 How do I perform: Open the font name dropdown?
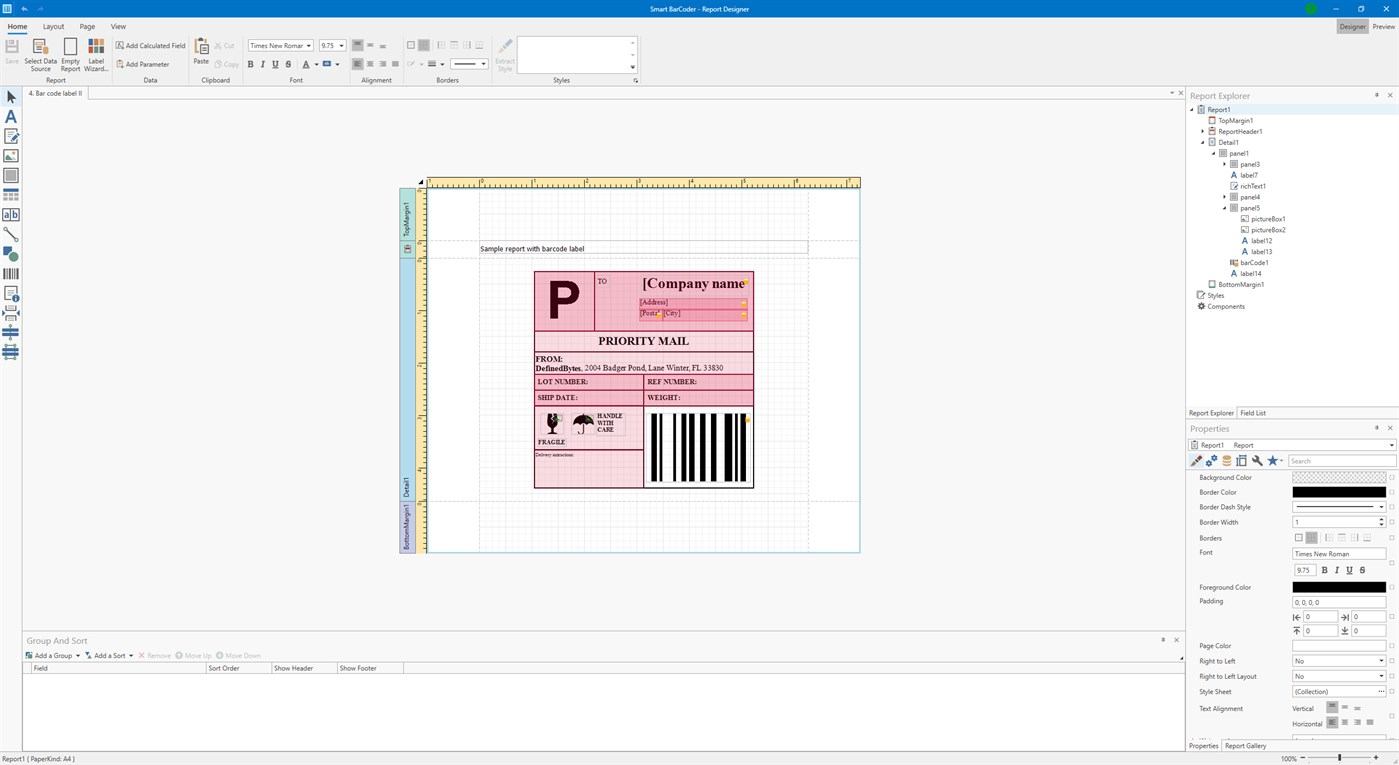tap(310, 45)
